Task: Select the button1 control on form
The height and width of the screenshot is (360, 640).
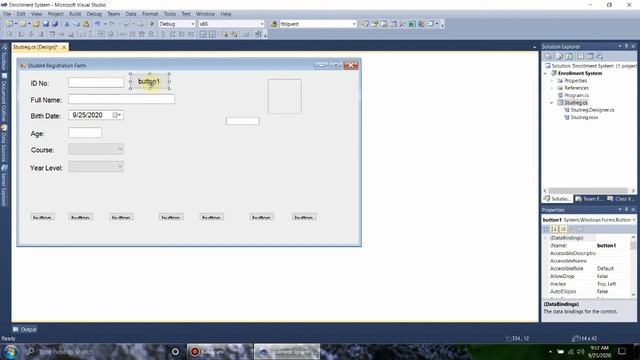Action: click(149, 81)
